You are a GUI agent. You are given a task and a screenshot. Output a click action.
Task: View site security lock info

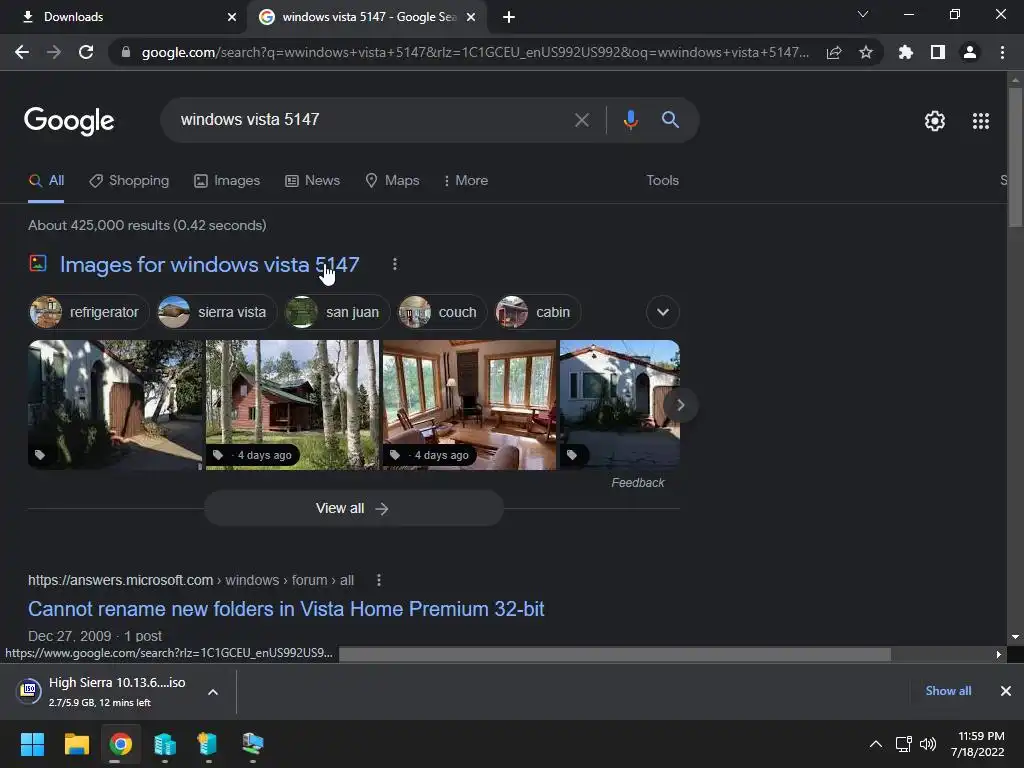coord(126,52)
